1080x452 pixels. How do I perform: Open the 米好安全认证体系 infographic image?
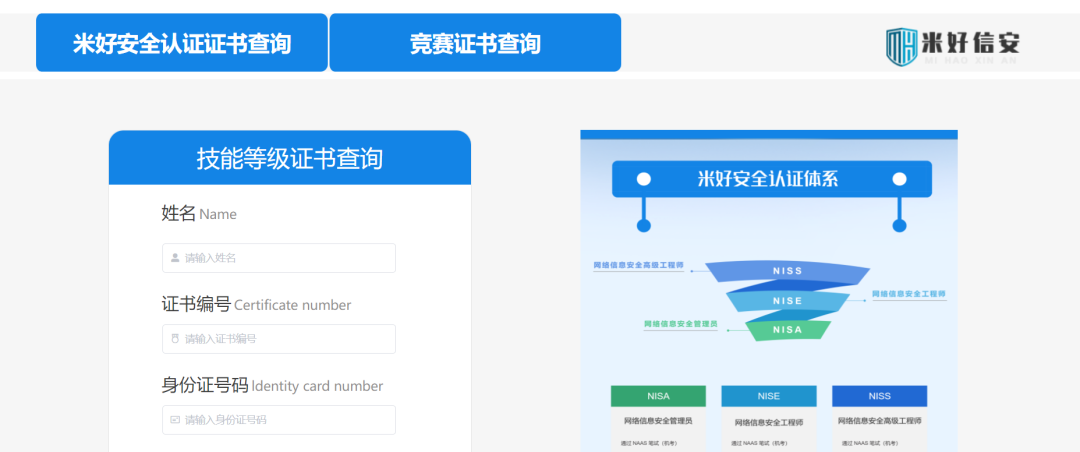pos(769,291)
